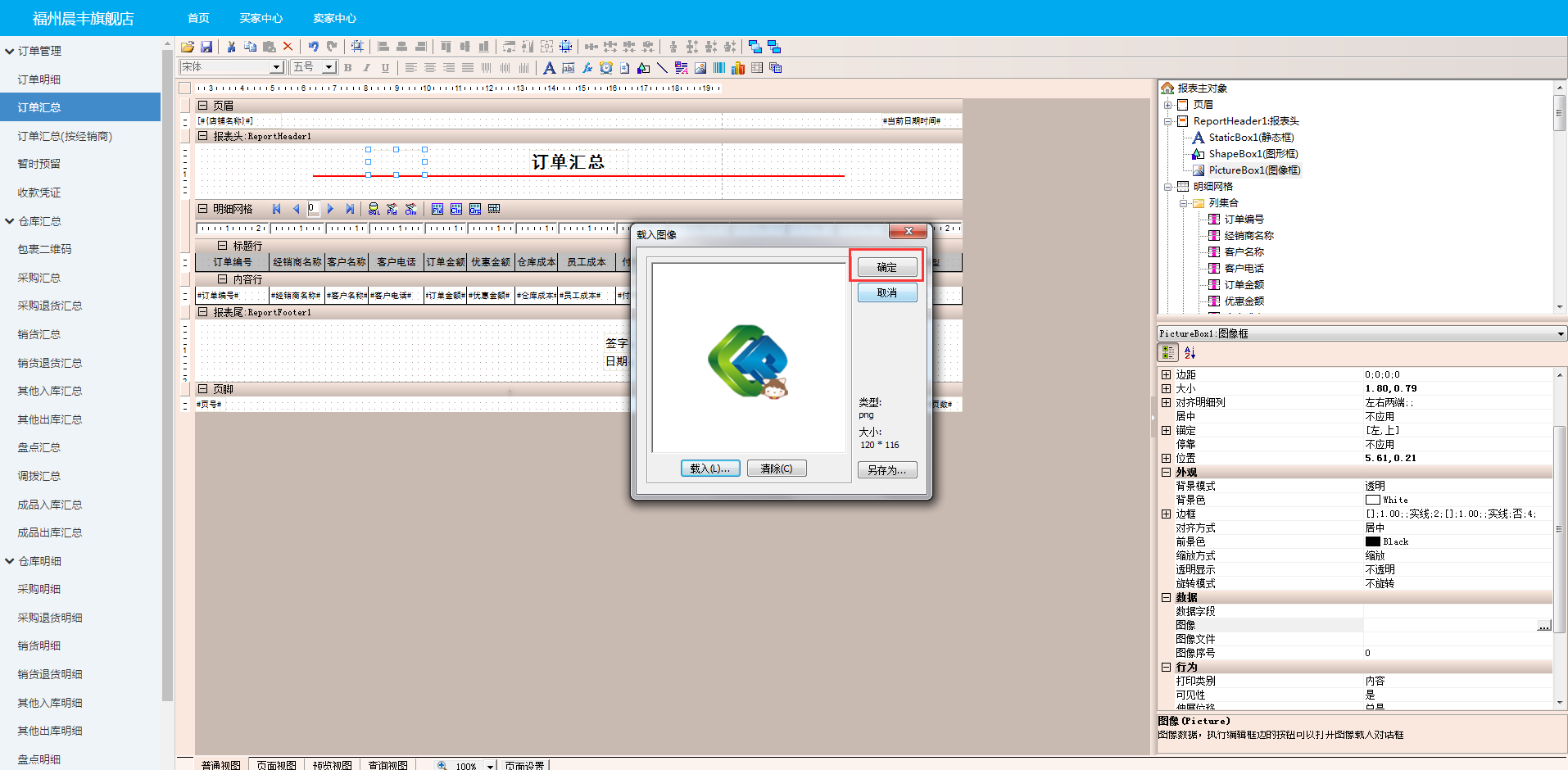The height and width of the screenshot is (770, 1568).
Task: Switch to 预览视图 tab
Action: coord(332,765)
